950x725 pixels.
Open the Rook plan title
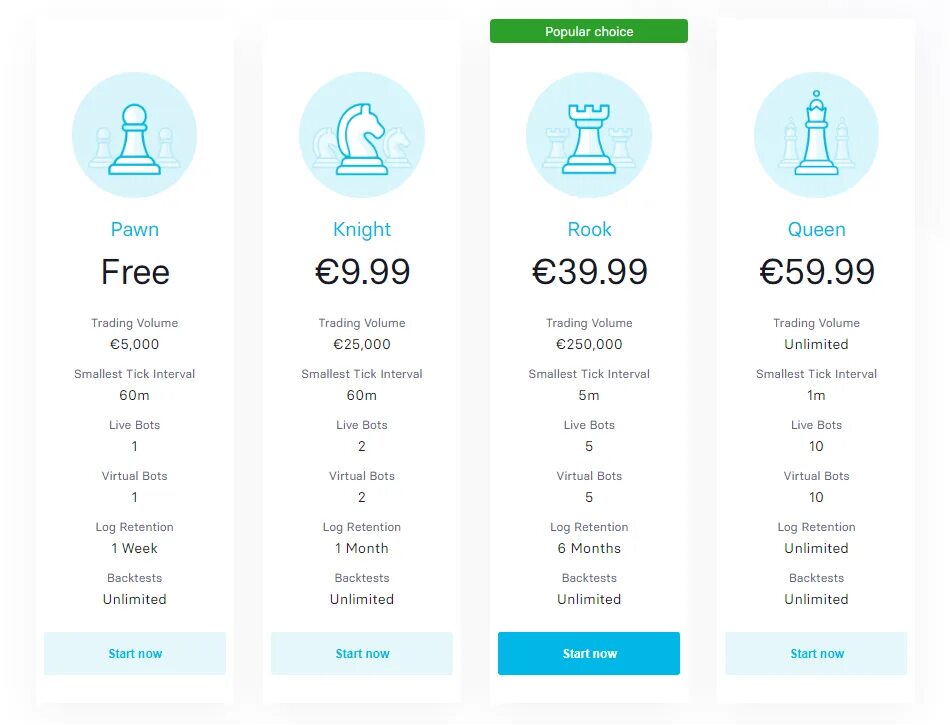point(589,230)
